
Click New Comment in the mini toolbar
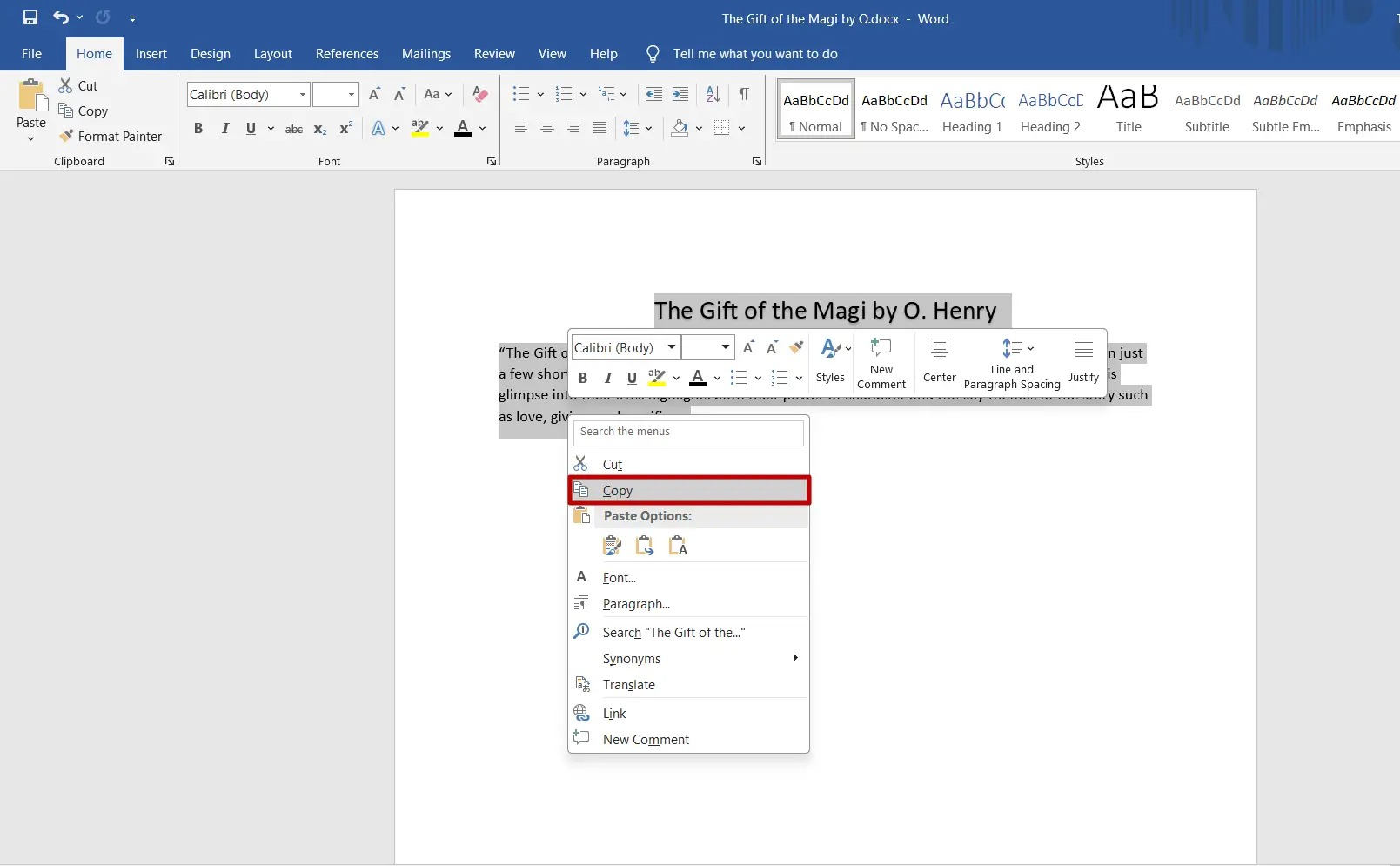click(x=881, y=363)
